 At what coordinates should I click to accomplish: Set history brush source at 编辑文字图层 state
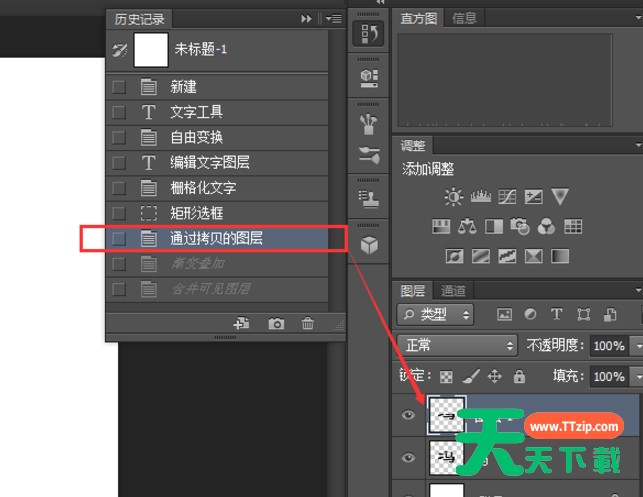(x=119, y=163)
